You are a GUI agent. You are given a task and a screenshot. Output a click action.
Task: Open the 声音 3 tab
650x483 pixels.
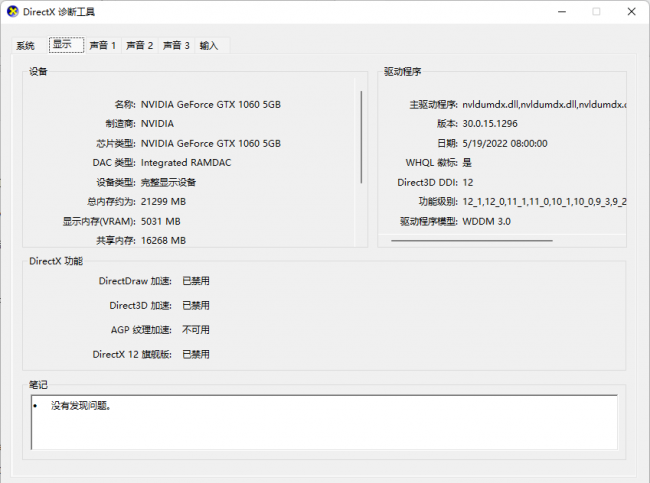[x=176, y=45]
